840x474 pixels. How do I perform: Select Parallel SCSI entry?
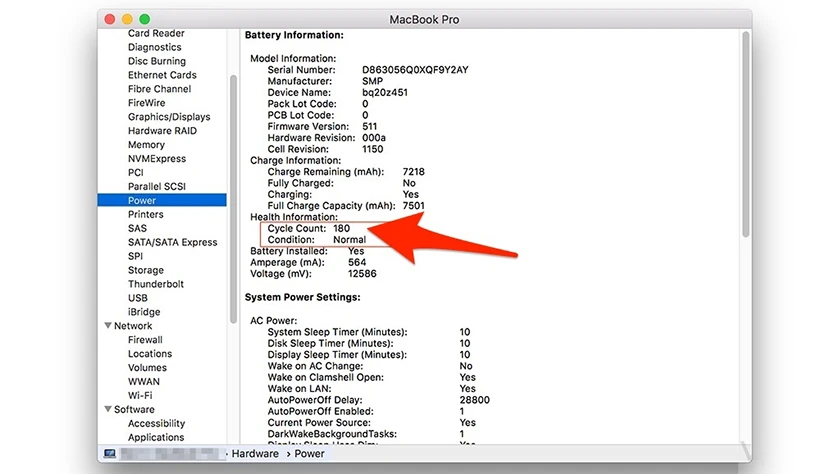pos(156,186)
